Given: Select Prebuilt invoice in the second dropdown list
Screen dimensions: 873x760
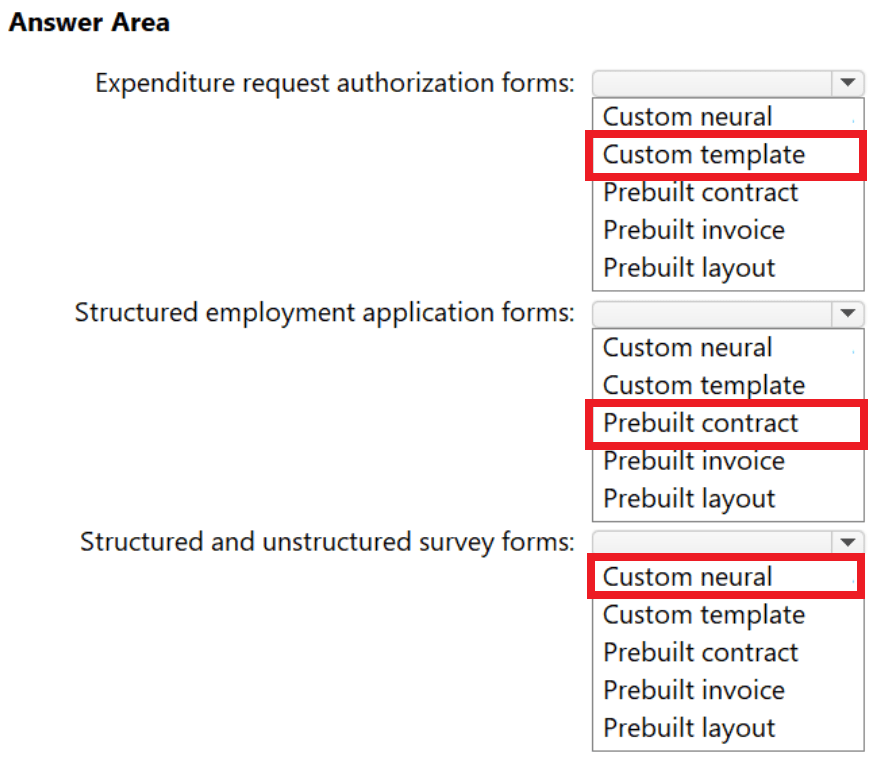Looking at the screenshot, I should point(693,461).
